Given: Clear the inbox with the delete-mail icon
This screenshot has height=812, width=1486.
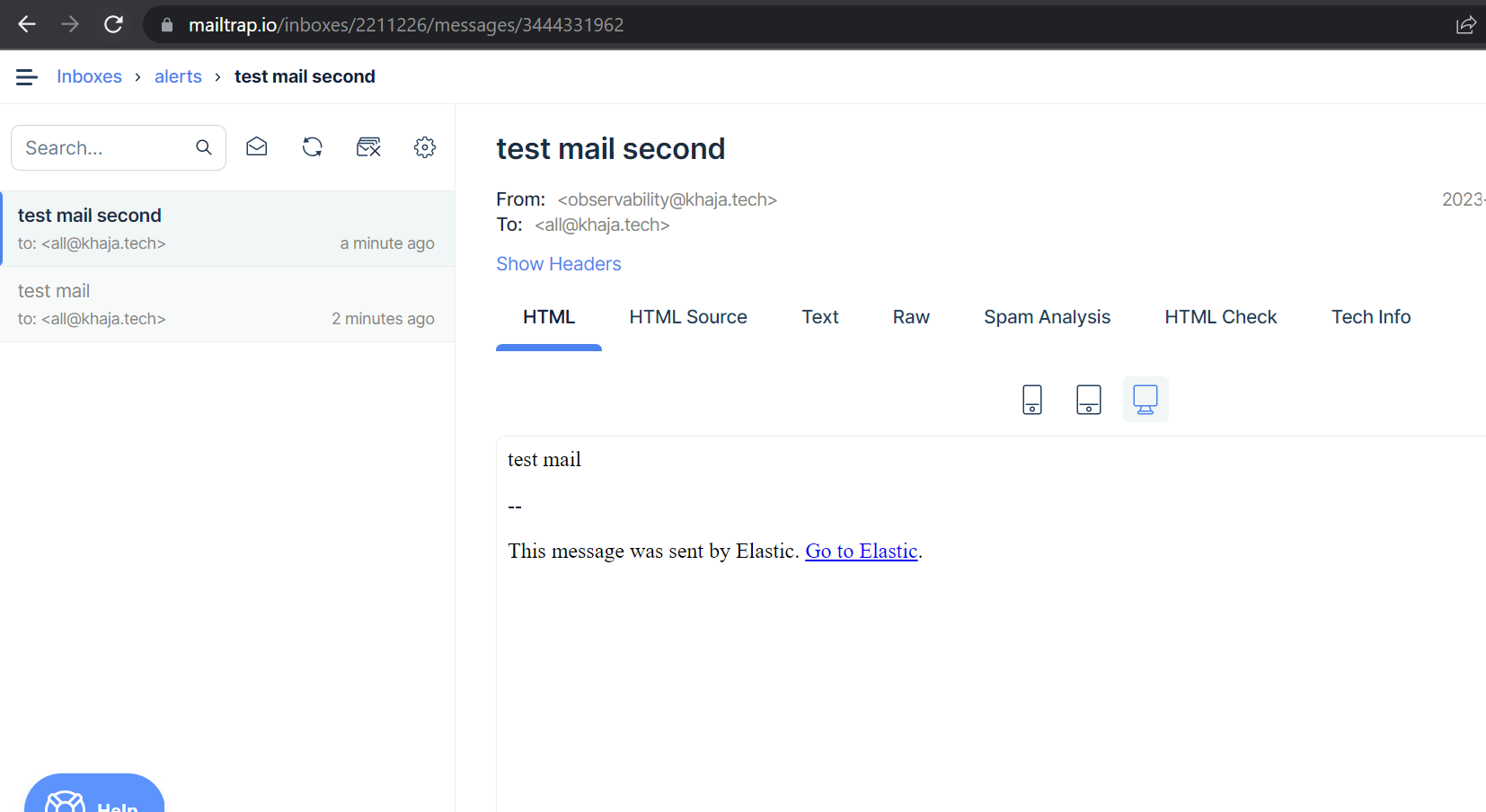Looking at the screenshot, I should click(369, 147).
